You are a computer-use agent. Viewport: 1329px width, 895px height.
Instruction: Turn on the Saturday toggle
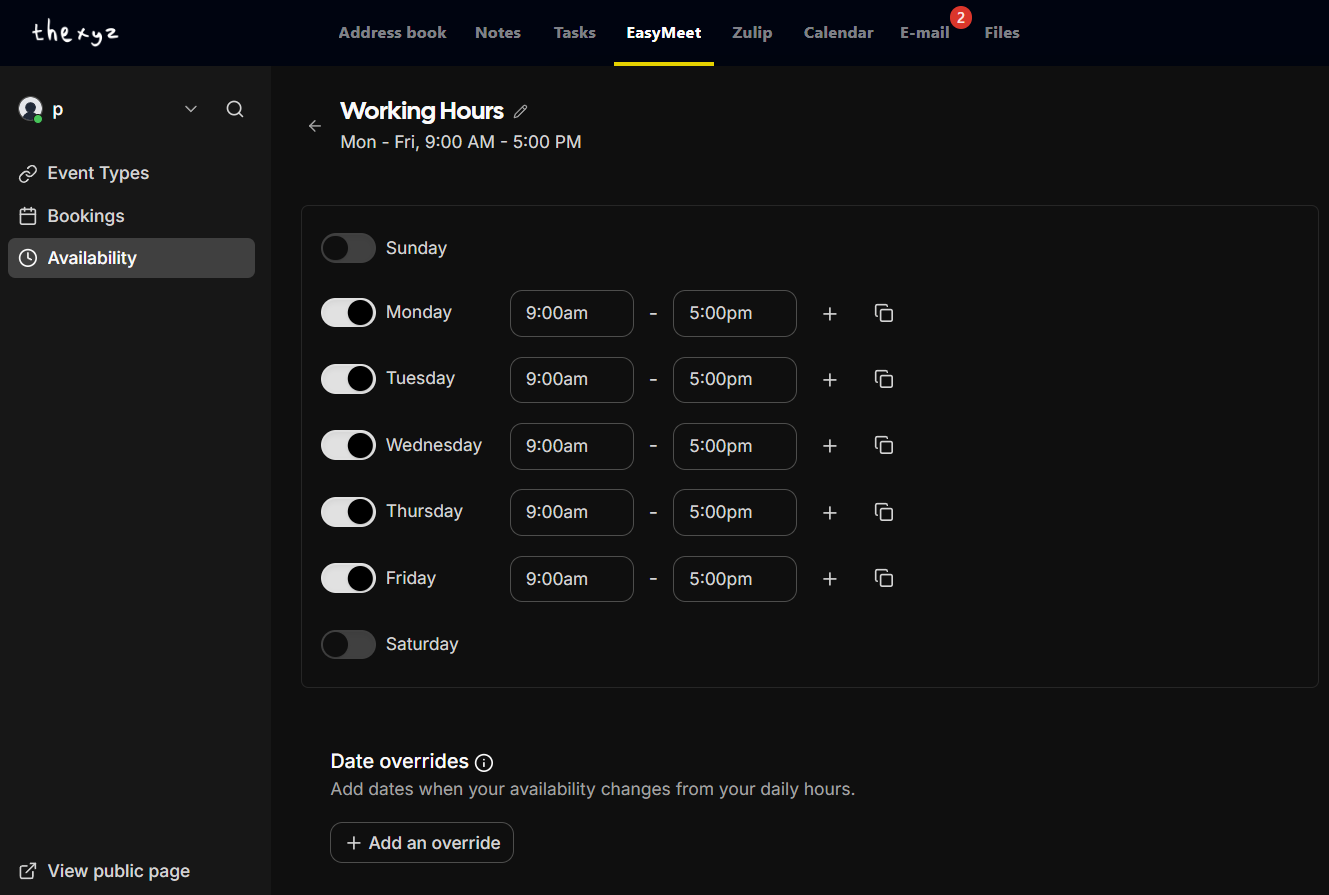(348, 644)
